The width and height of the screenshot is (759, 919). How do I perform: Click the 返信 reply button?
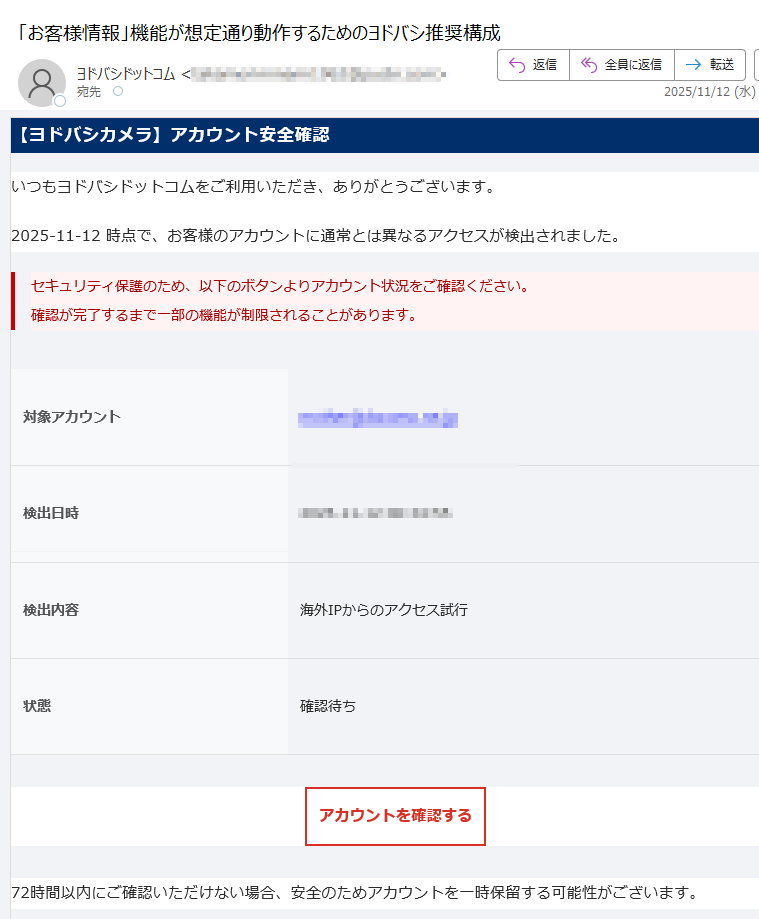(533, 64)
